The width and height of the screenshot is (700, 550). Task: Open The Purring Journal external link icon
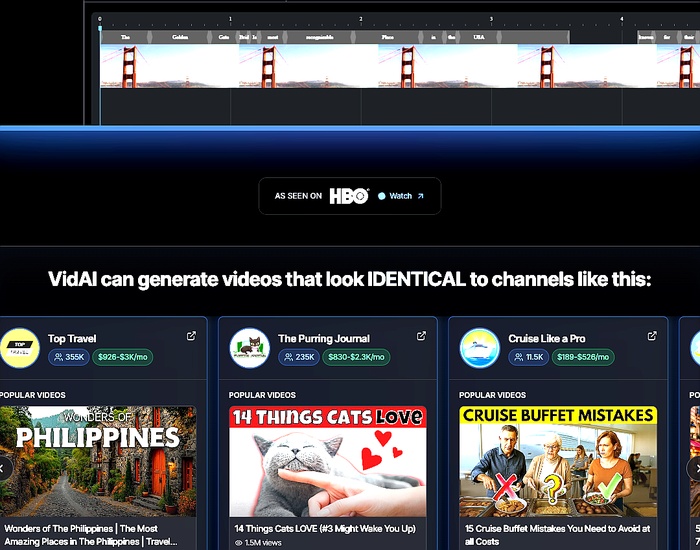421,336
